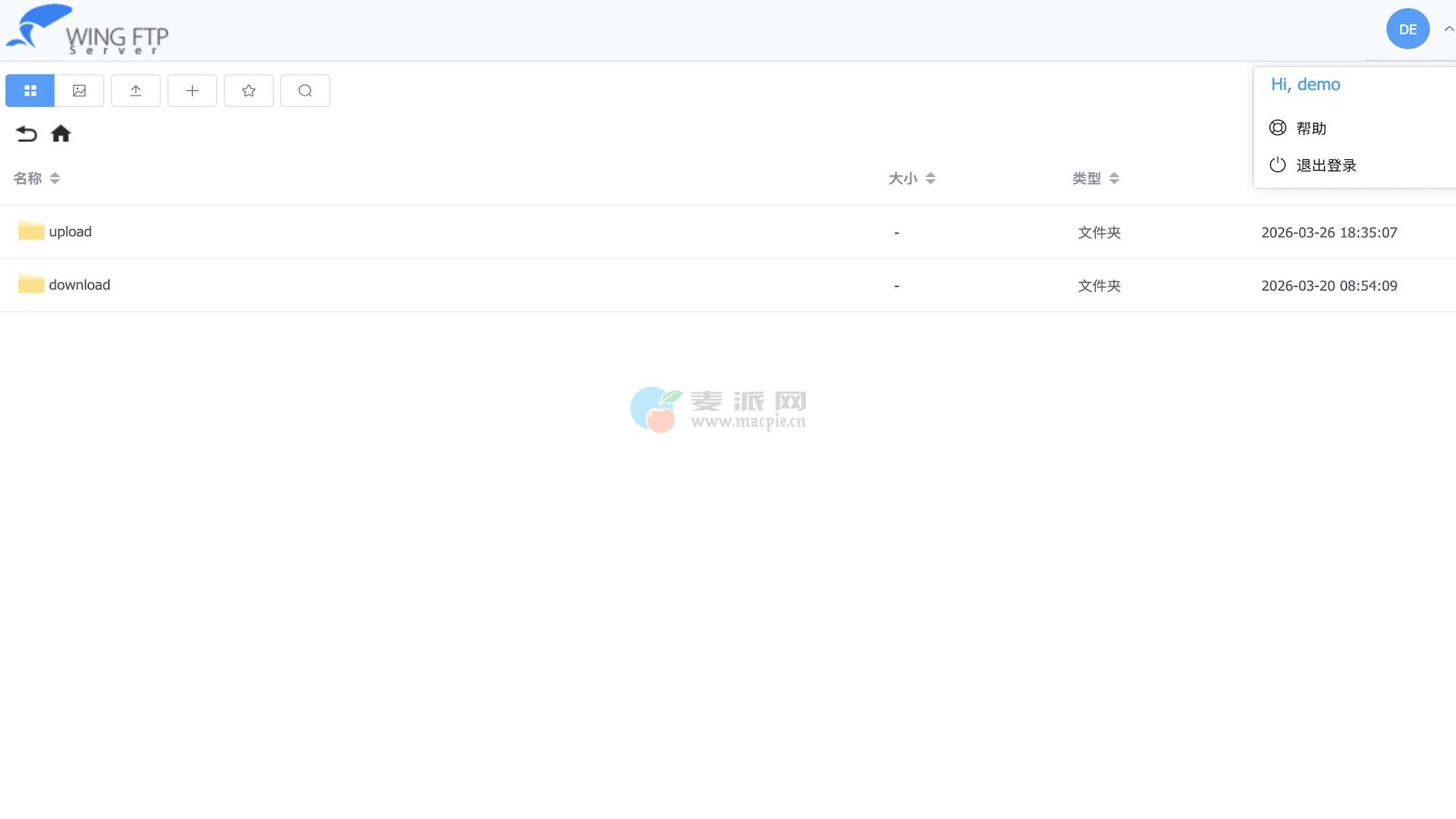Screen dimensions: 1456x819
Task: Go to home directory via house icon
Action: click(x=61, y=134)
